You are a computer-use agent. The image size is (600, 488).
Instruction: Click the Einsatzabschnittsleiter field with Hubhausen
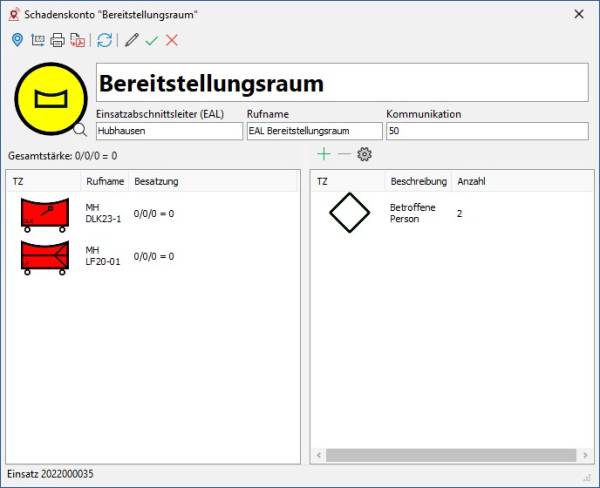169,131
